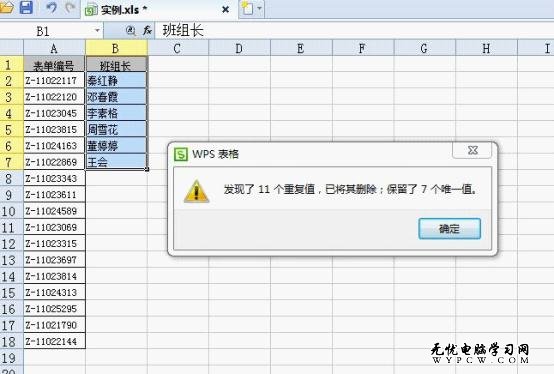
Task: Select column F header
Action: [363, 48]
